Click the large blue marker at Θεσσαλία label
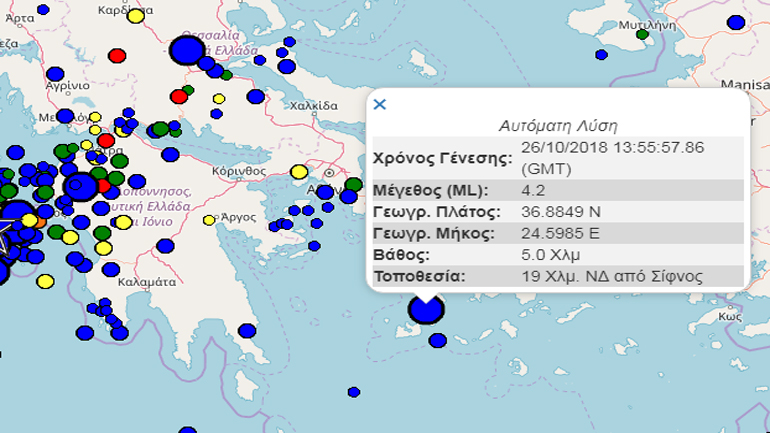Viewport: 770px width, 433px height. pos(187,50)
